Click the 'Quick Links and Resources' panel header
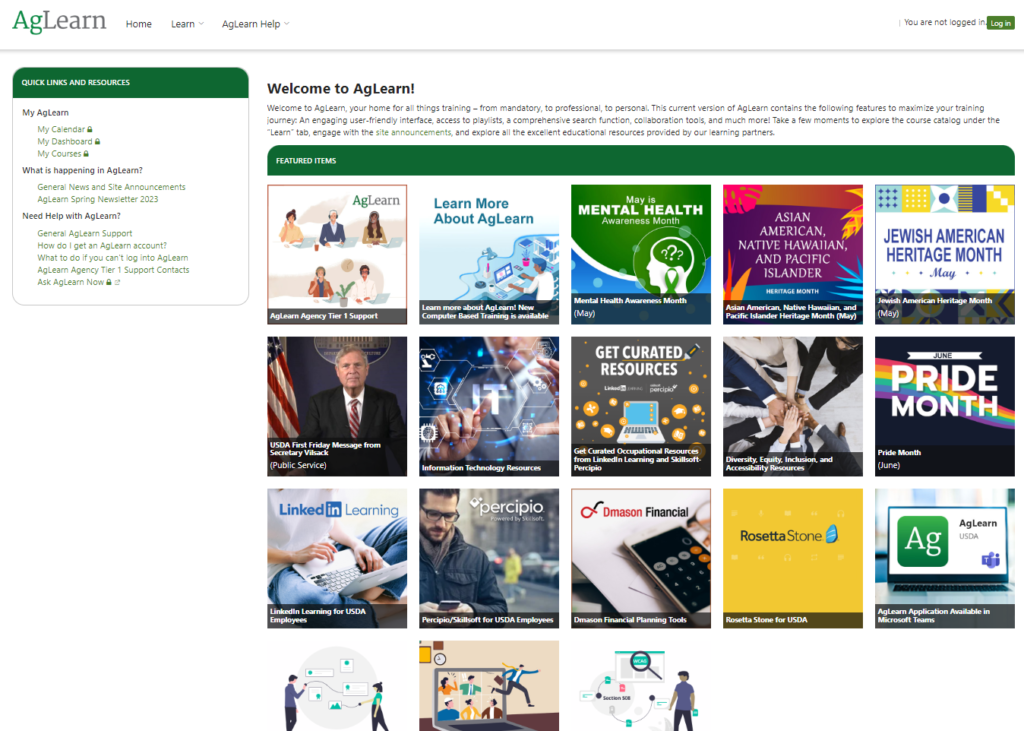 pyautogui.click(x=131, y=82)
